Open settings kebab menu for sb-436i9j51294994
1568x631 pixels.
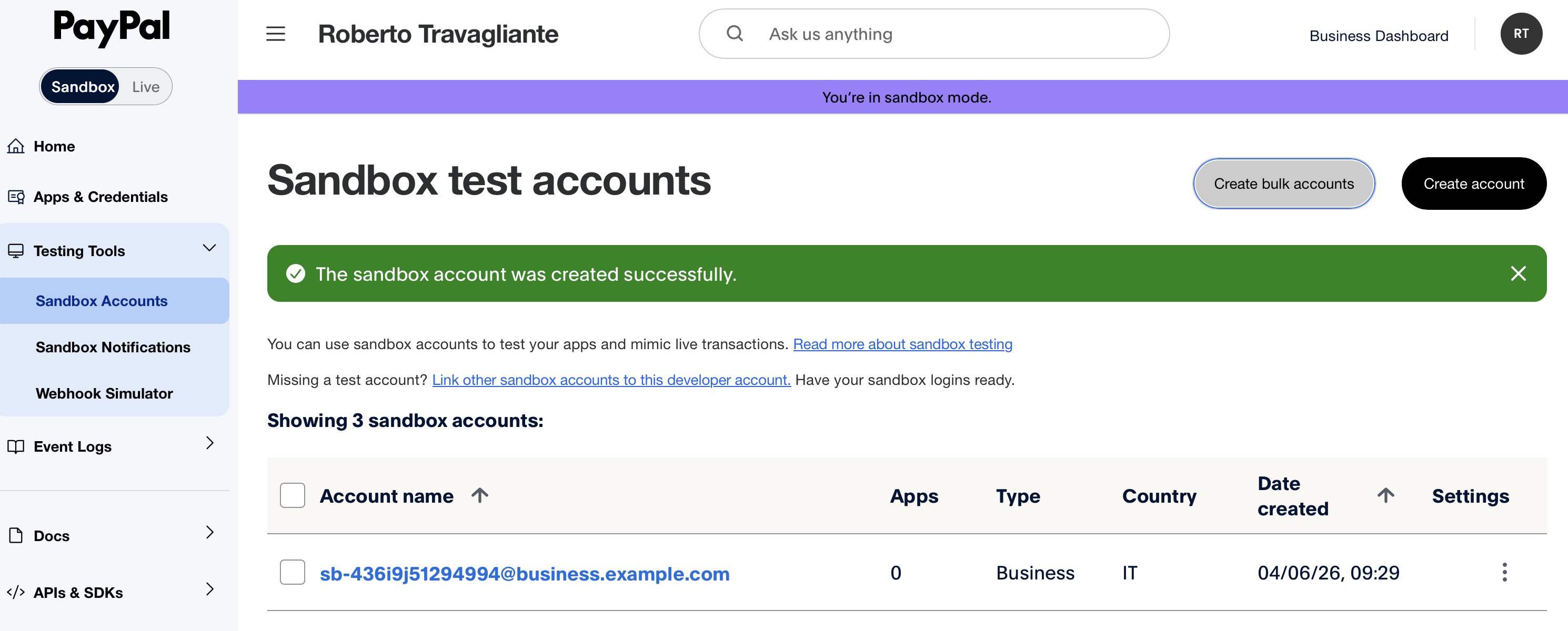[1504, 573]
